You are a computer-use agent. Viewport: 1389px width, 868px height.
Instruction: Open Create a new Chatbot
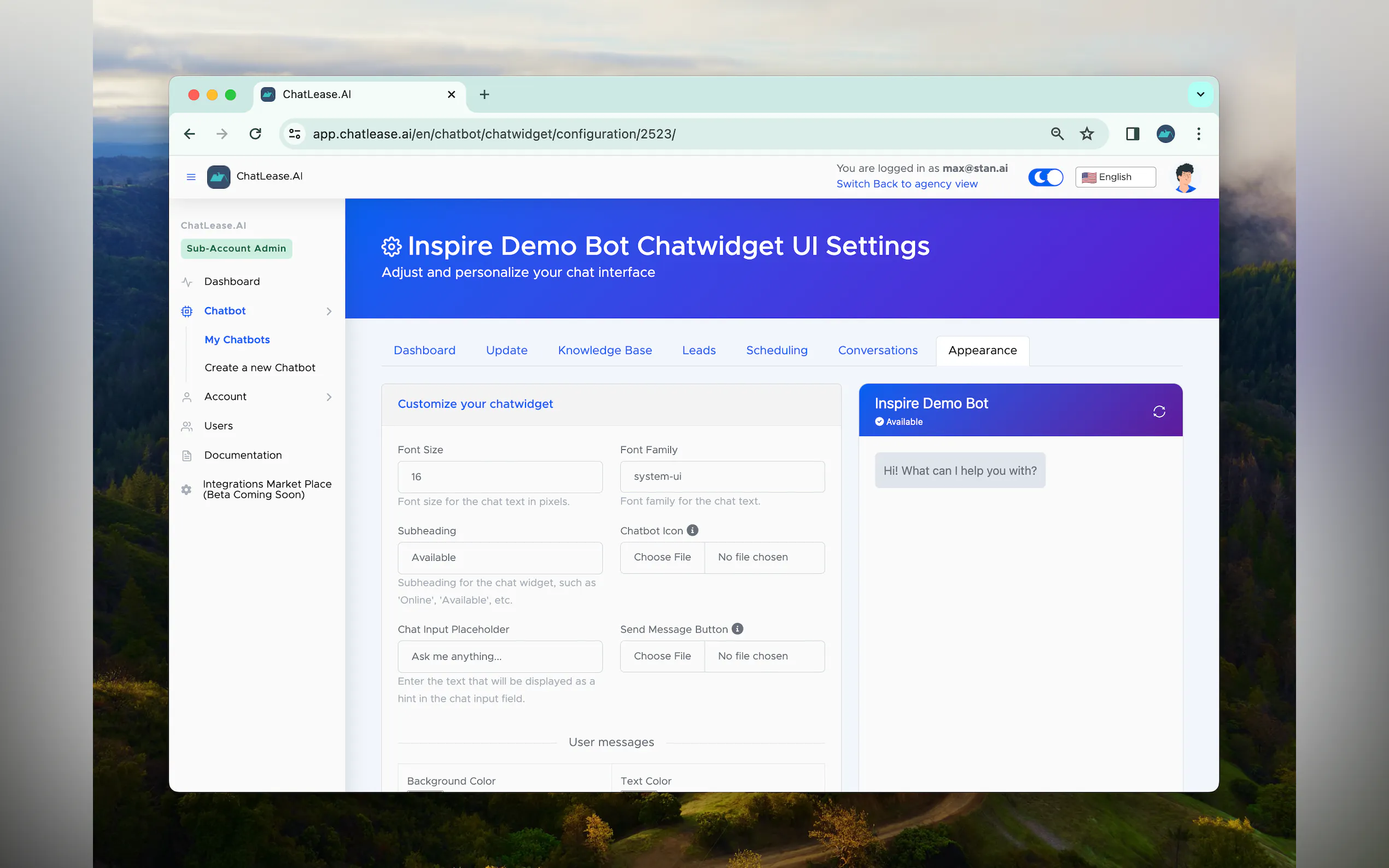[x=260, y=367]
